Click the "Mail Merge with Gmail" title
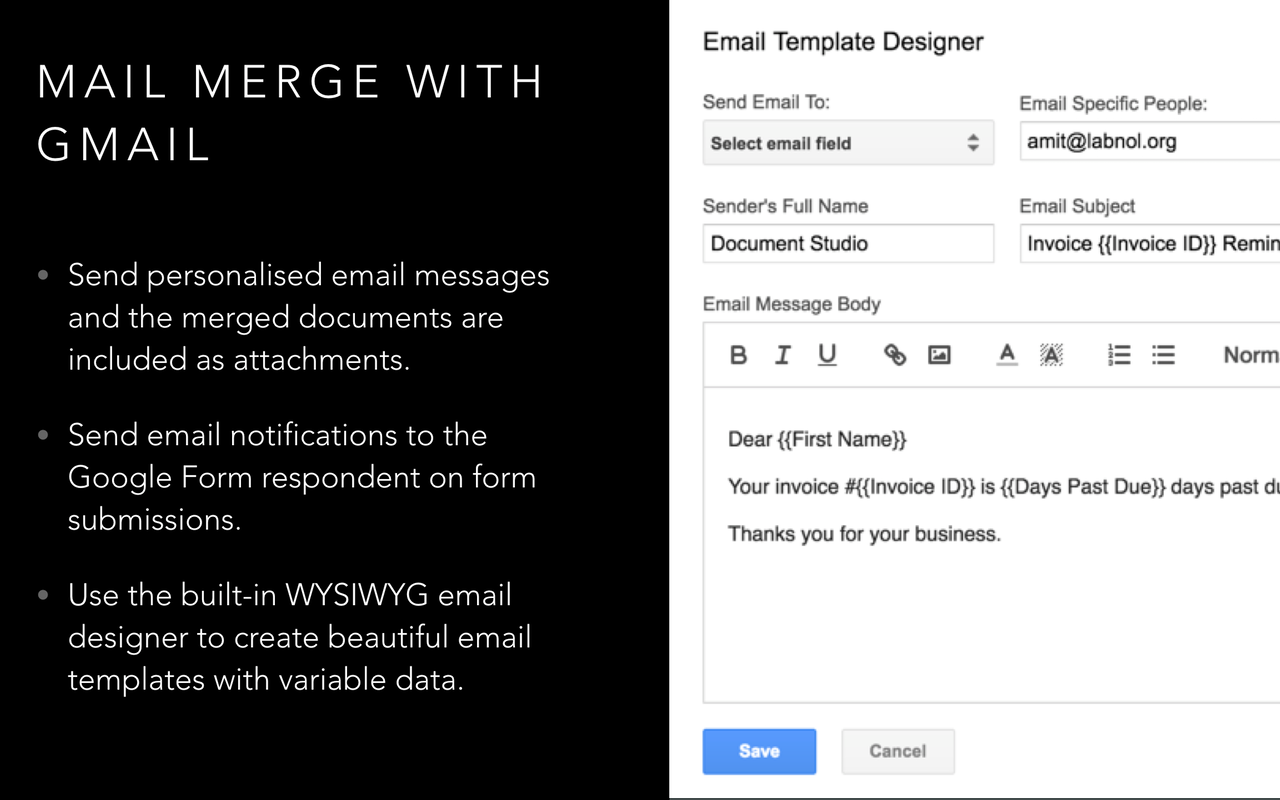This screenshot has width=1280, height=800. [x=290, y=112]
